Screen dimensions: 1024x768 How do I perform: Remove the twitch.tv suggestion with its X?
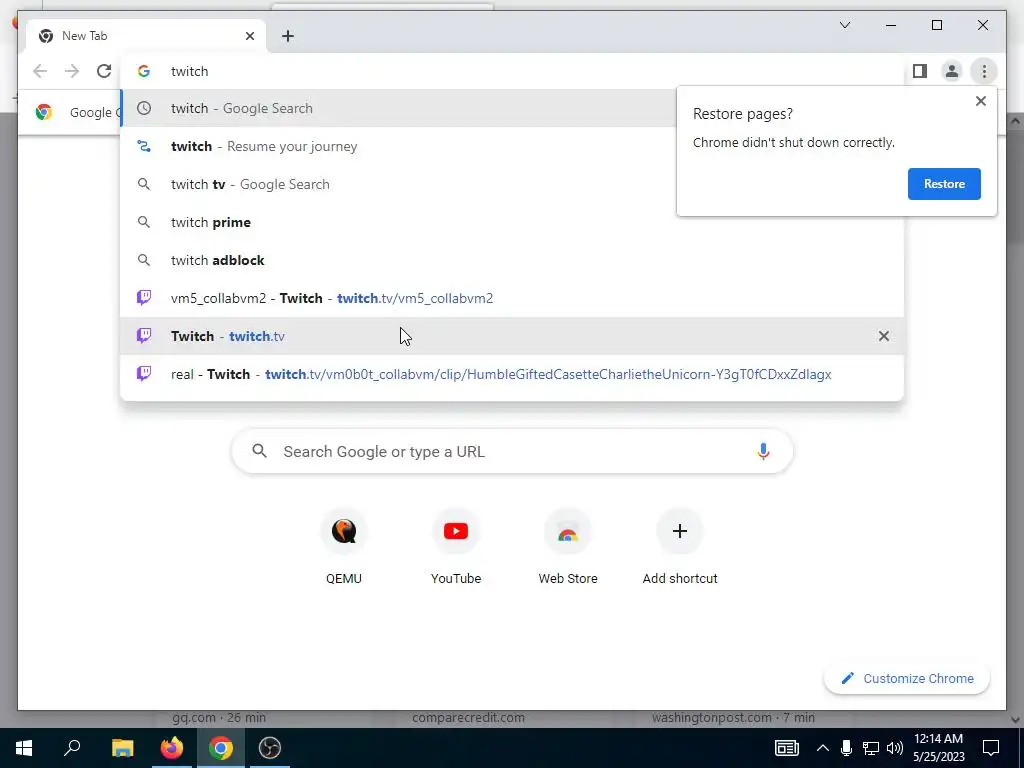(x=884, y=336)
